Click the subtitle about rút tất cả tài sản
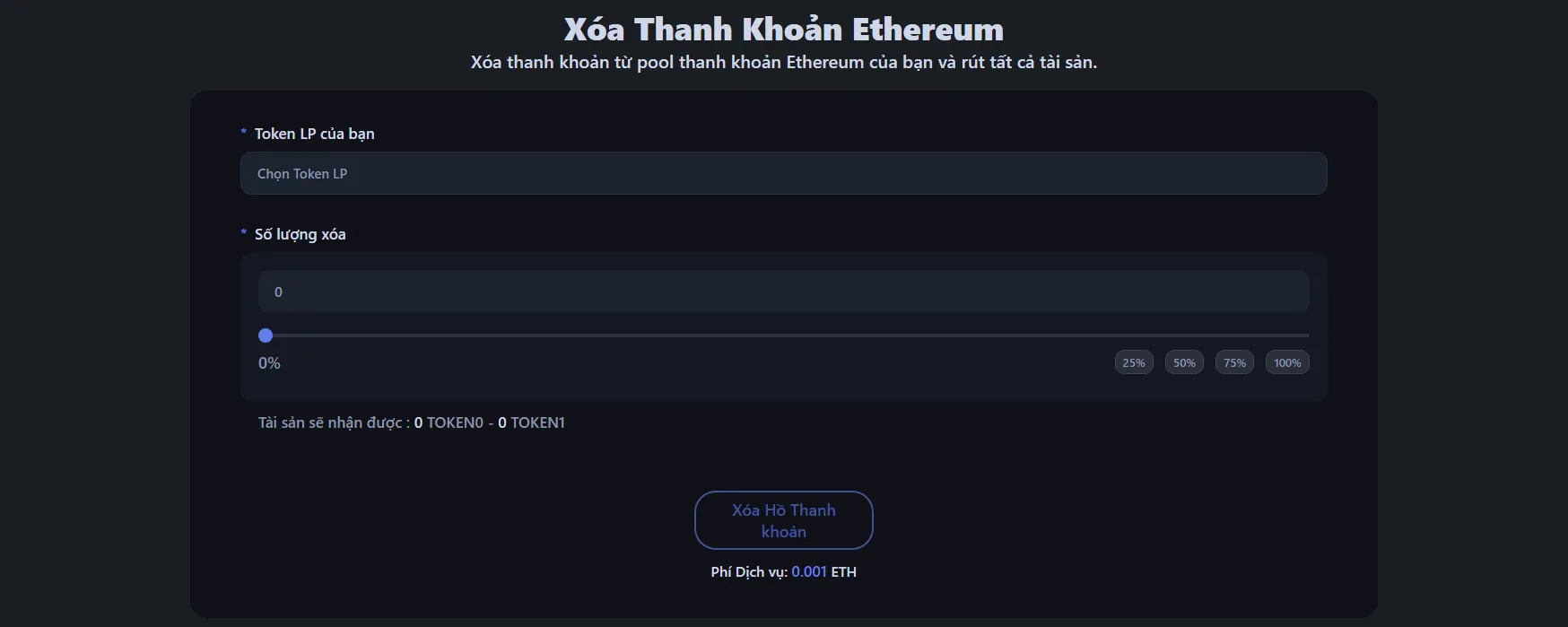Viewport: 1568px width, 627px height. (x=783, y=63)
